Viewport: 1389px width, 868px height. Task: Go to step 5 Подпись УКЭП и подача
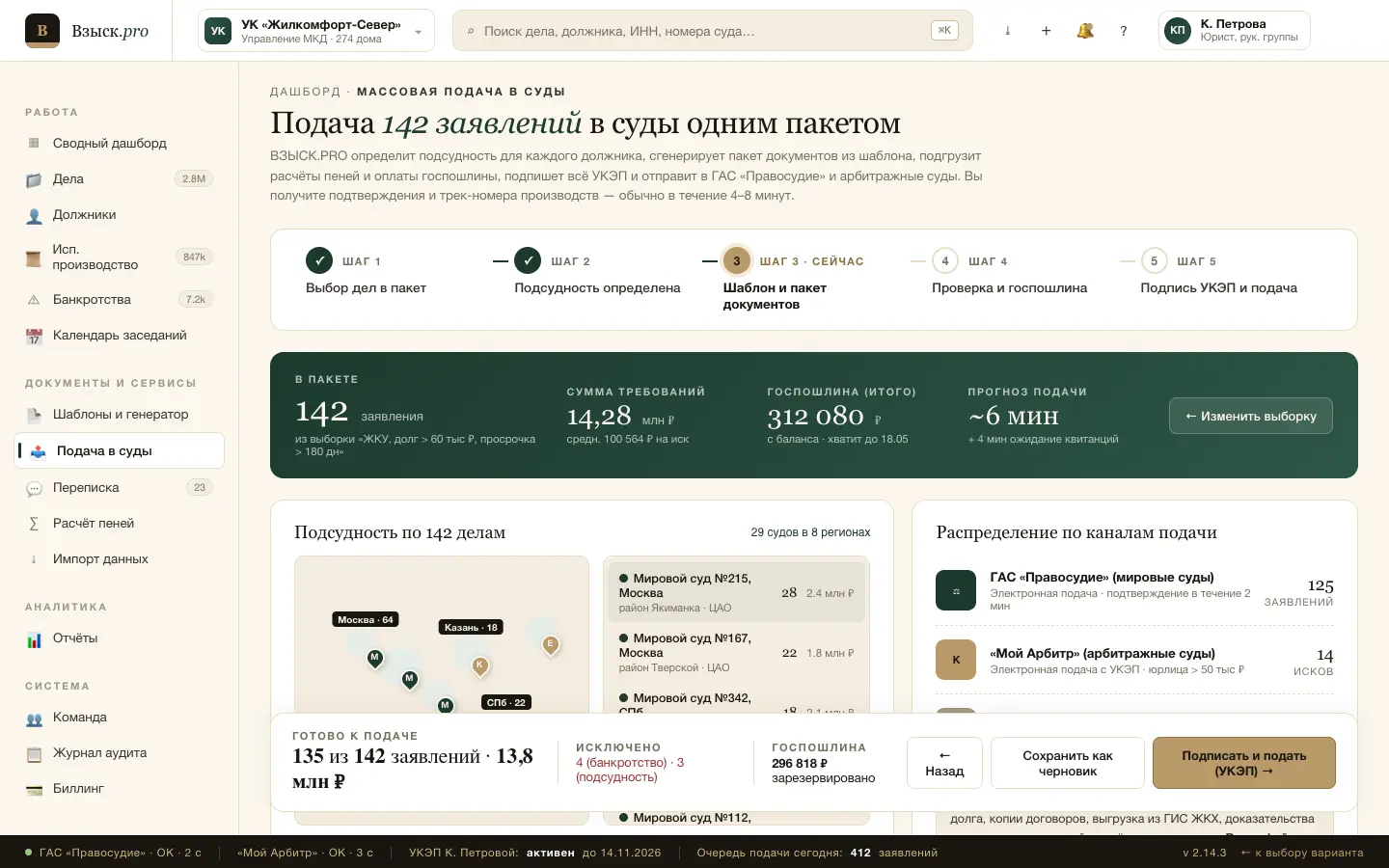click(1218, 274)
